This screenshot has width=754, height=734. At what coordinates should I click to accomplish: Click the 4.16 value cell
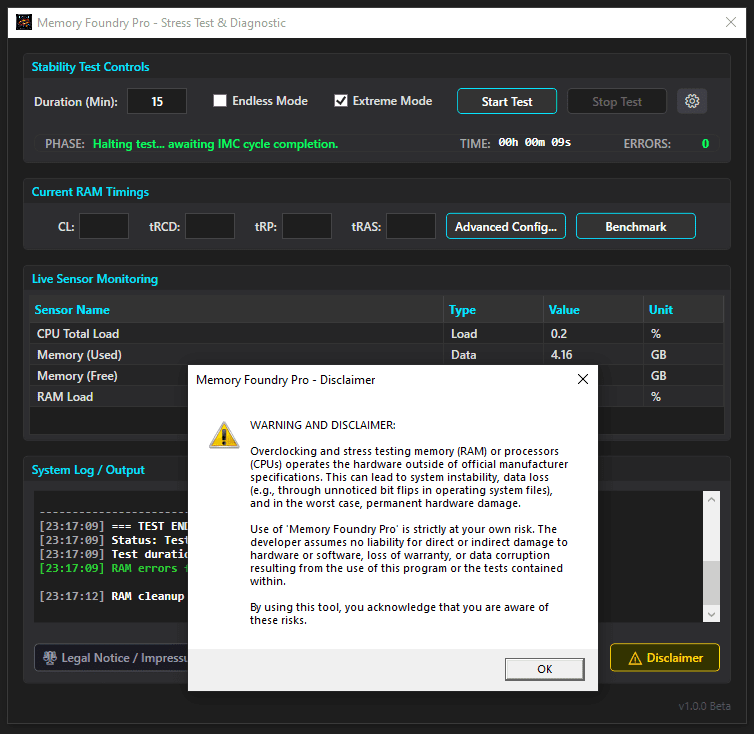coord(593,354)
